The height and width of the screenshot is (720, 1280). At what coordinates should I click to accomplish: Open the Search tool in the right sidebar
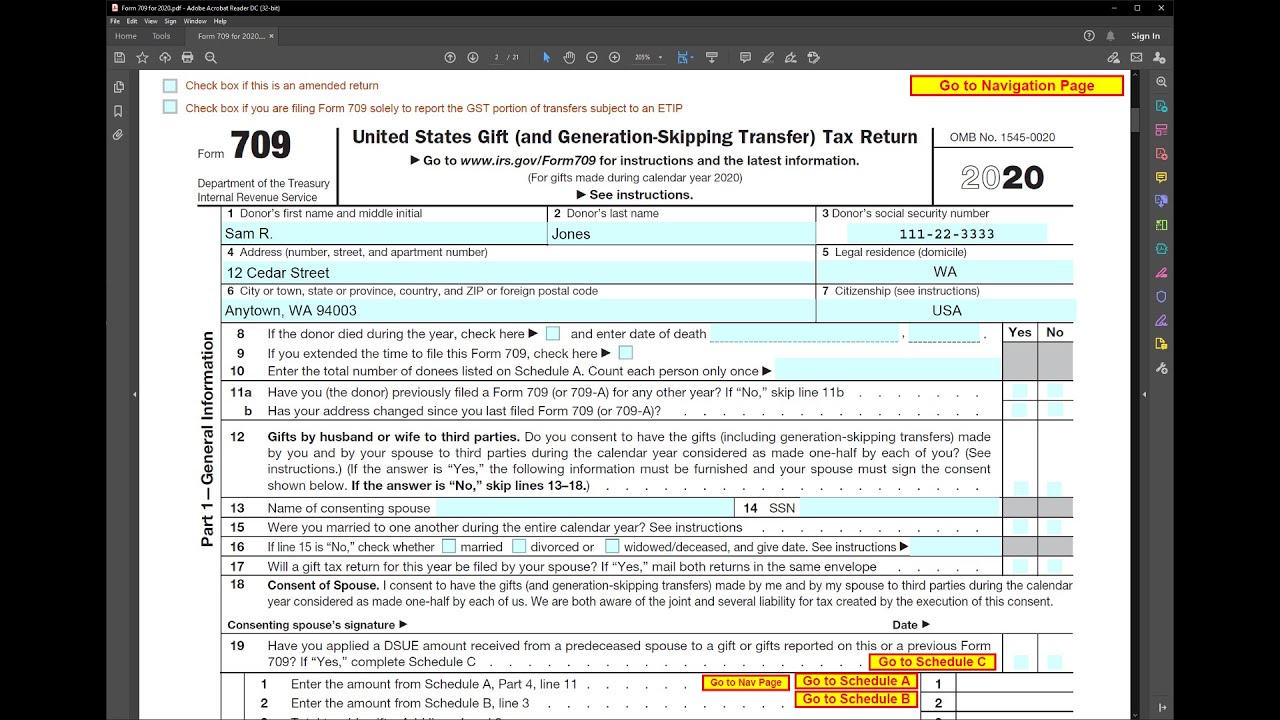pos(1161,83)
